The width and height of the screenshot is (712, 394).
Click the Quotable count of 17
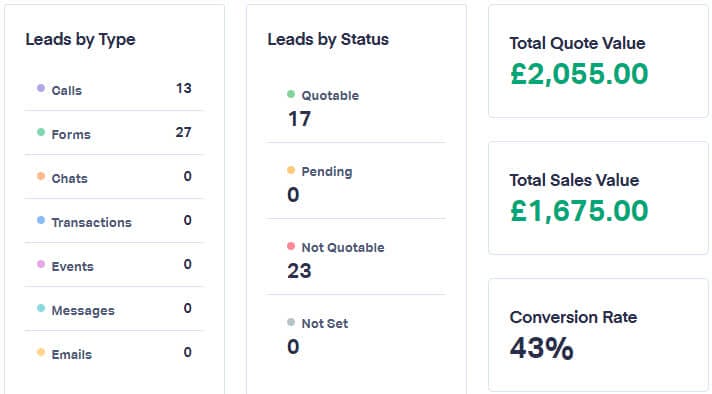299,119
